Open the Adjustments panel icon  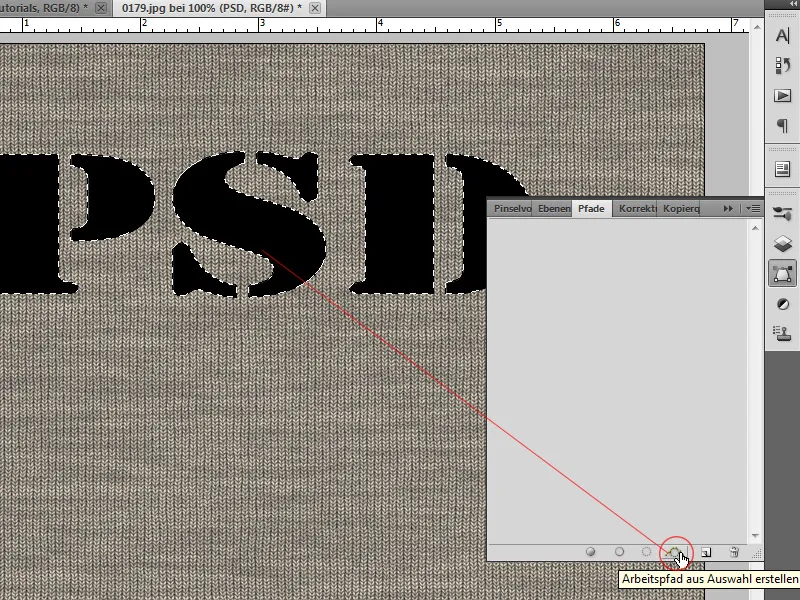click(782, 304)
